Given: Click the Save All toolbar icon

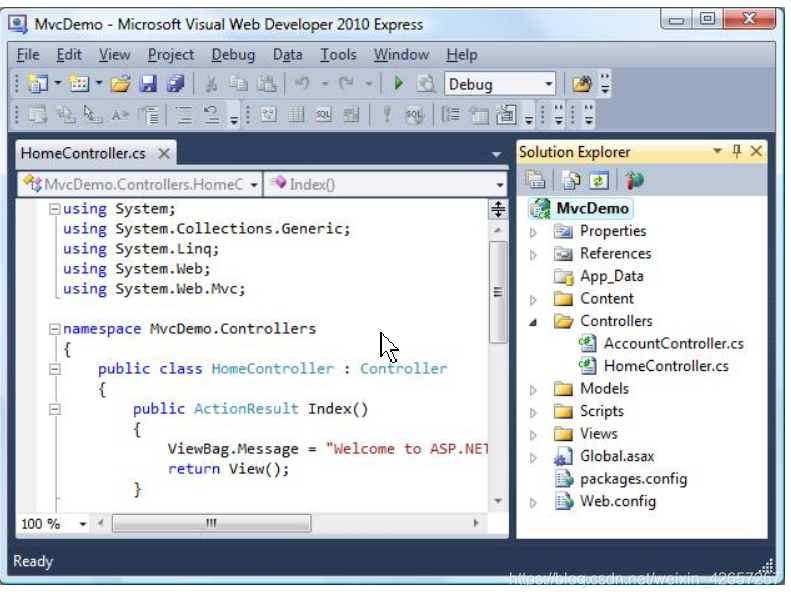Looking at the screenshot, I should 176,84.
